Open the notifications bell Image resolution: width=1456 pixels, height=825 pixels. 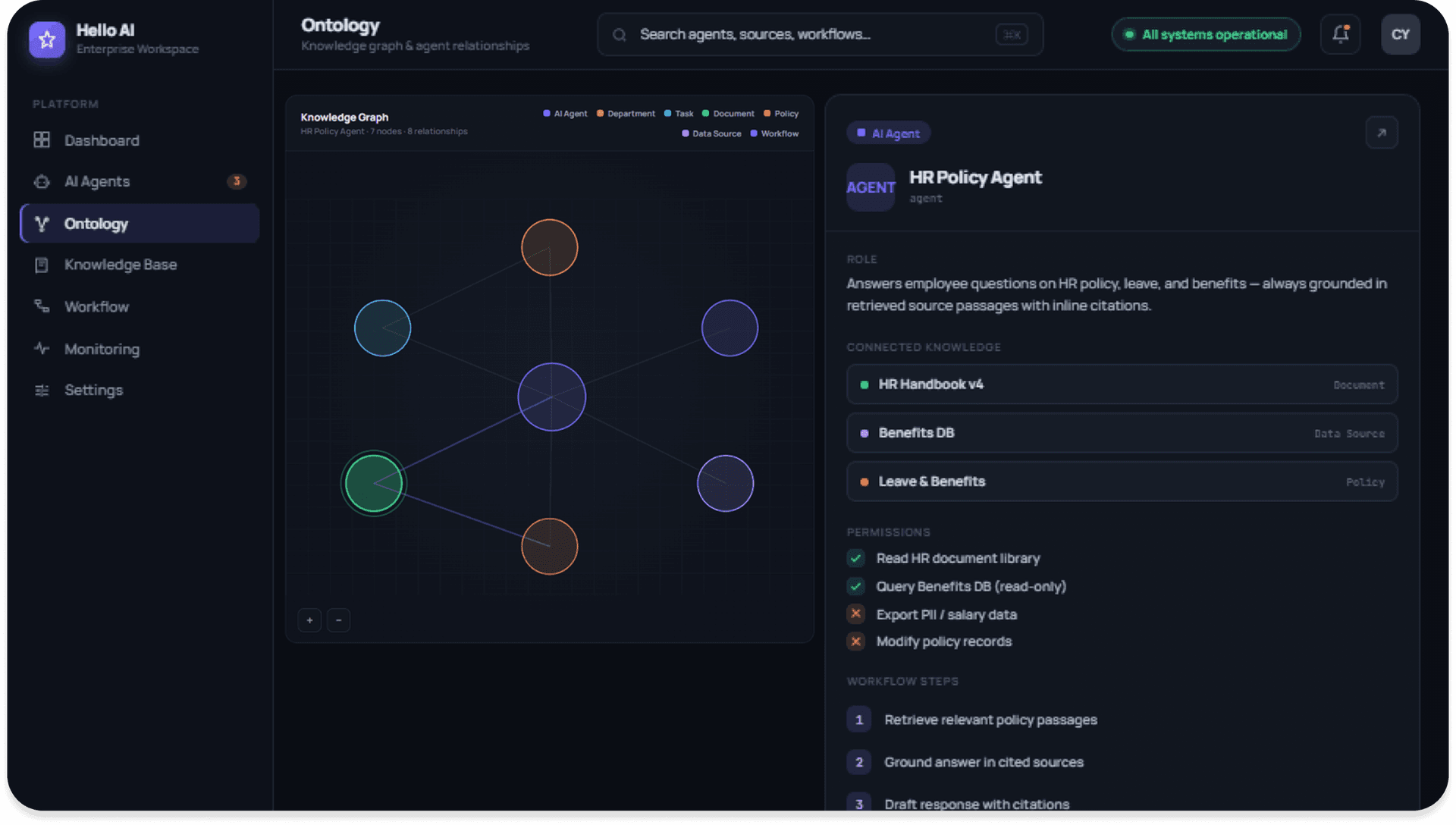1340,34
